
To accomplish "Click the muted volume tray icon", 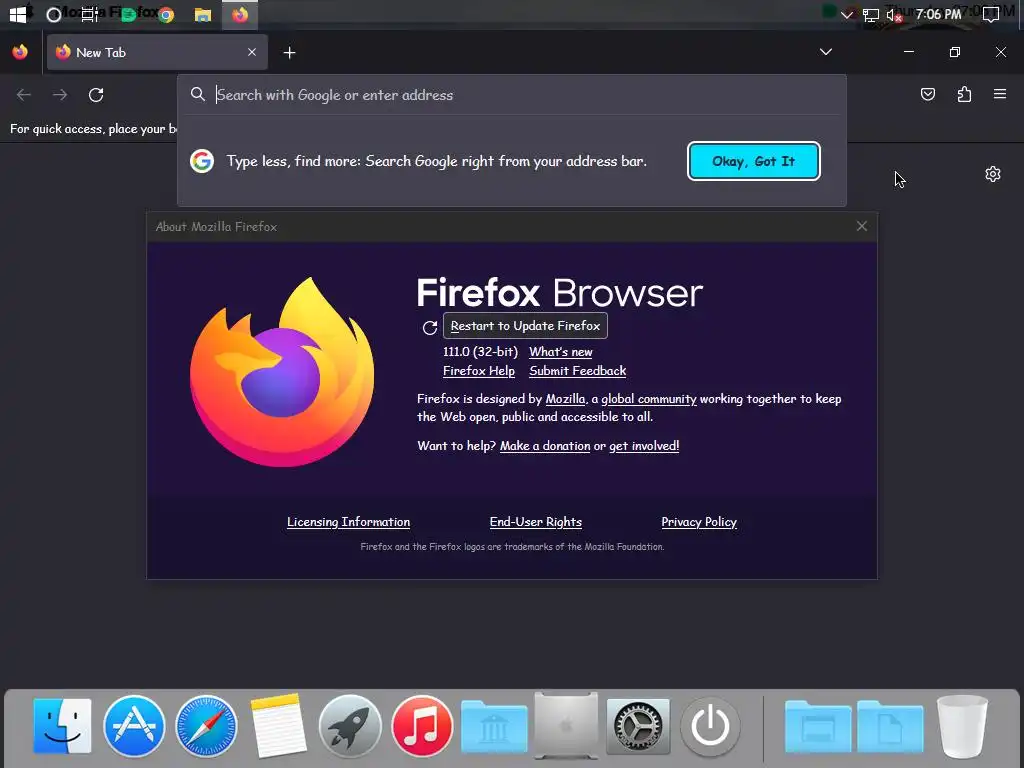I will tap(895, 15).
